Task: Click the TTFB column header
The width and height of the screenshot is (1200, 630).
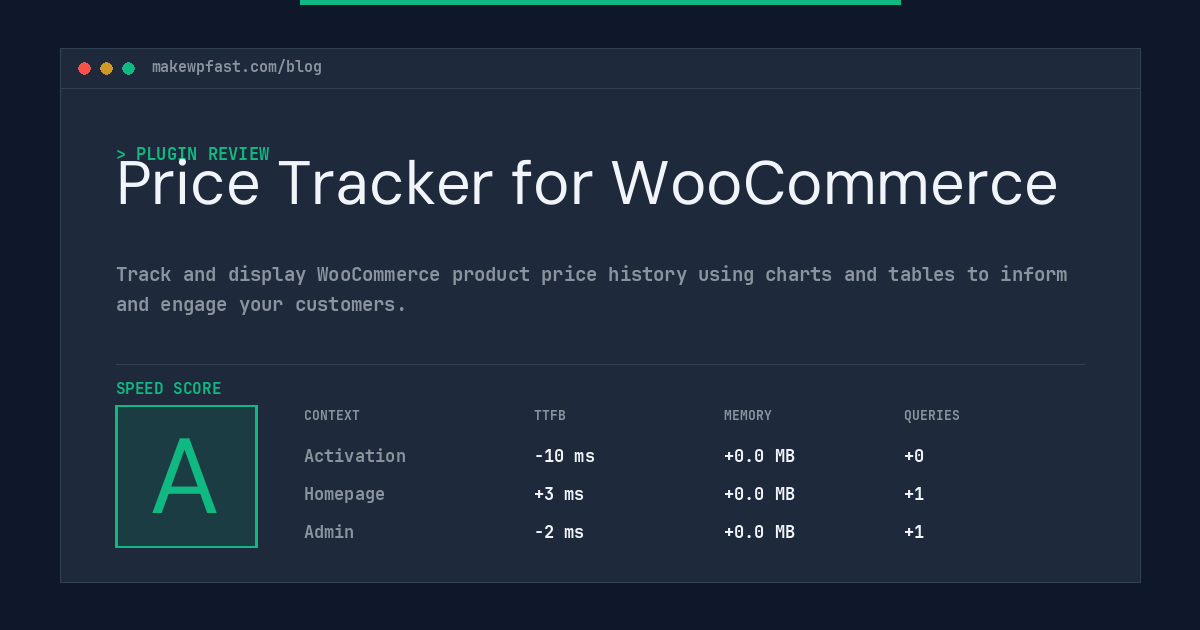Action: click(x=550, y=416)
